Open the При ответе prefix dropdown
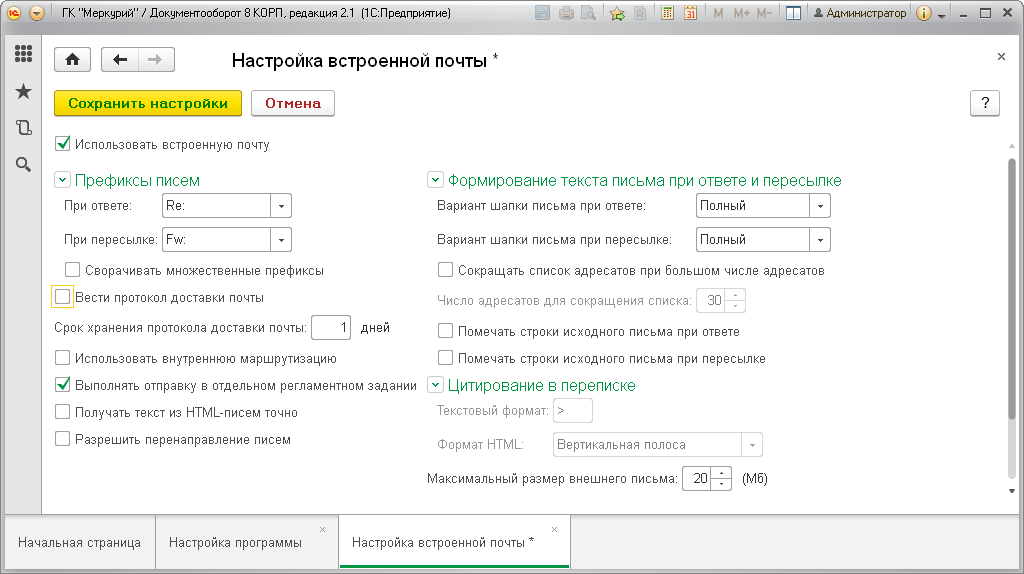This screenshot has height=574, width=1024. coord(281,206)
